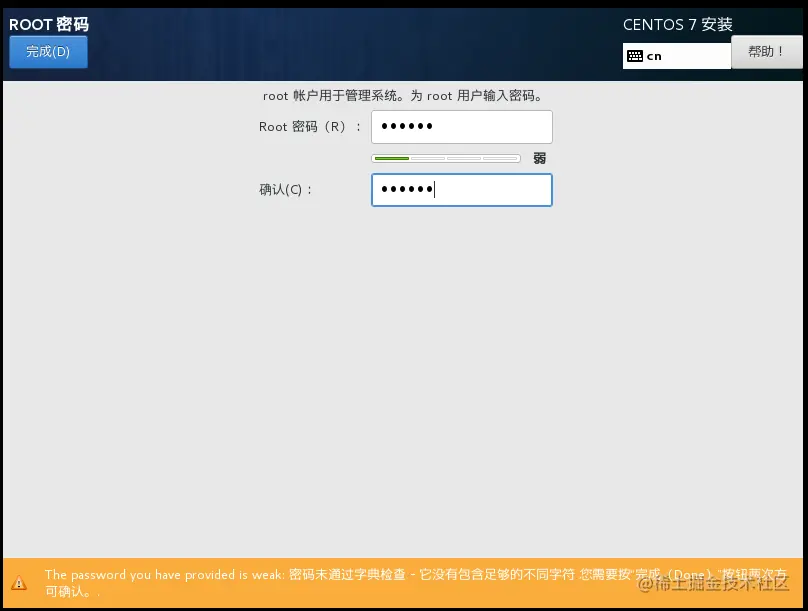Focus the 确认(C) confirm password field
Image resolution: width=808 pixels, height=611 pixels.
point(462,190)
